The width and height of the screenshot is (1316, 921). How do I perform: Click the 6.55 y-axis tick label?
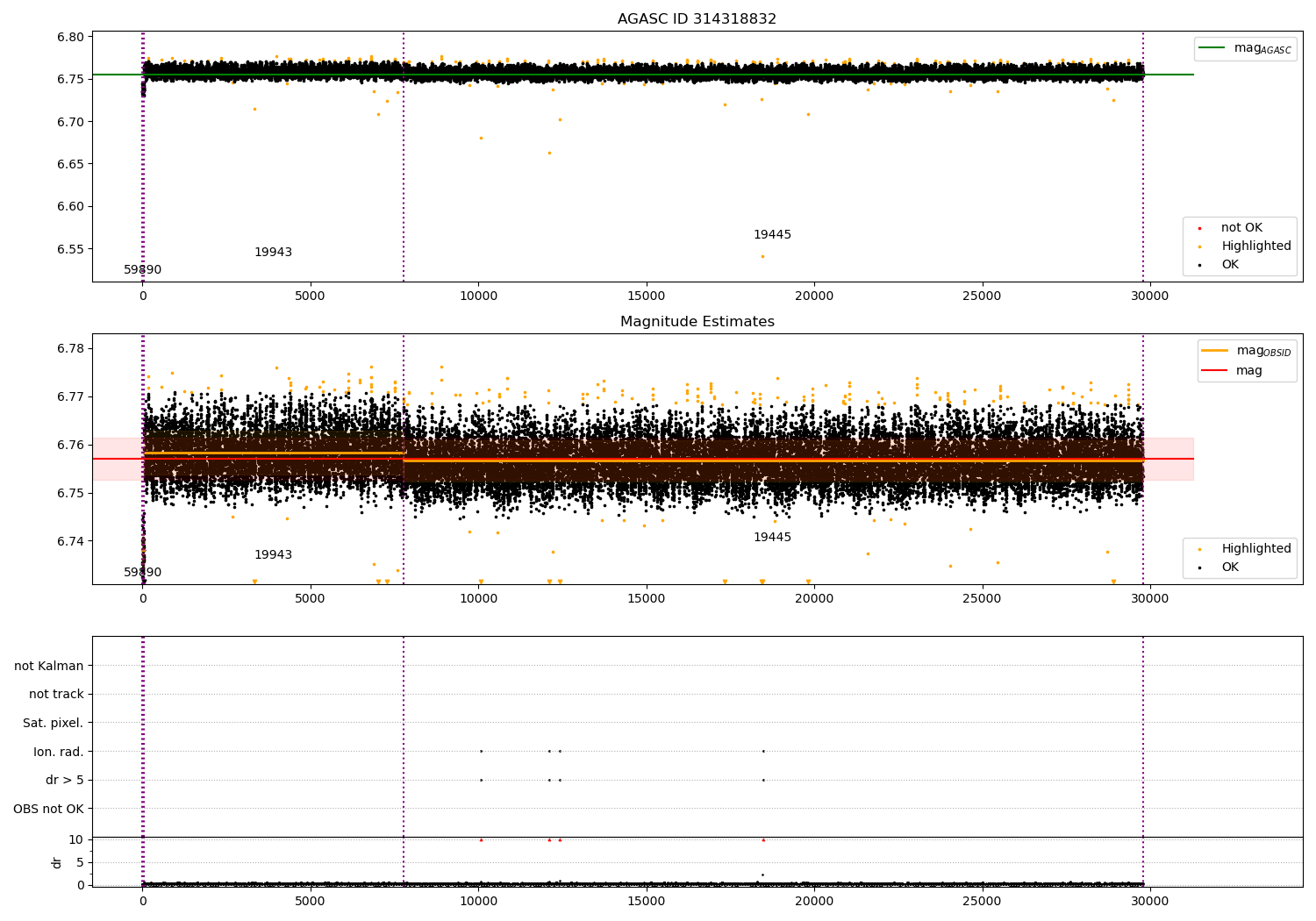point(70,249)
